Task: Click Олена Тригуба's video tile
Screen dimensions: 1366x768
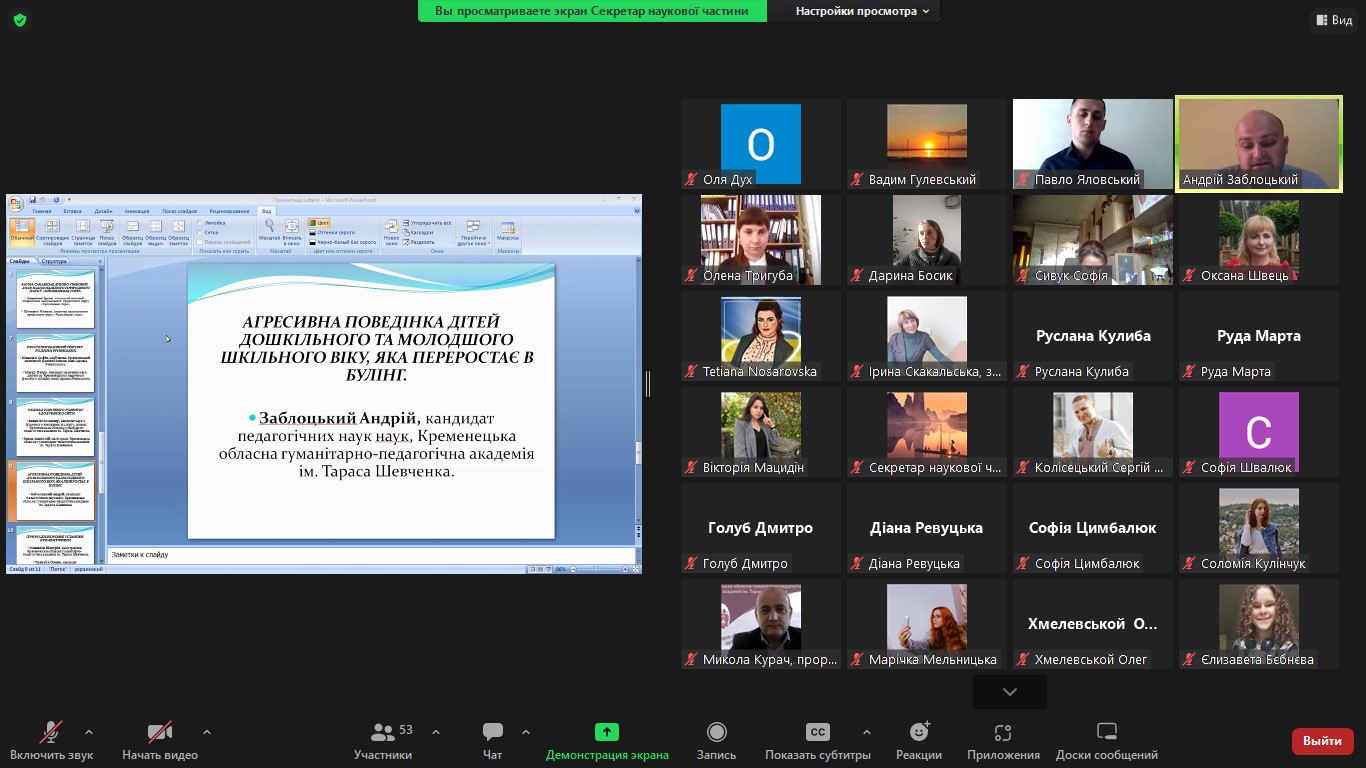Action: pos(760,239)
